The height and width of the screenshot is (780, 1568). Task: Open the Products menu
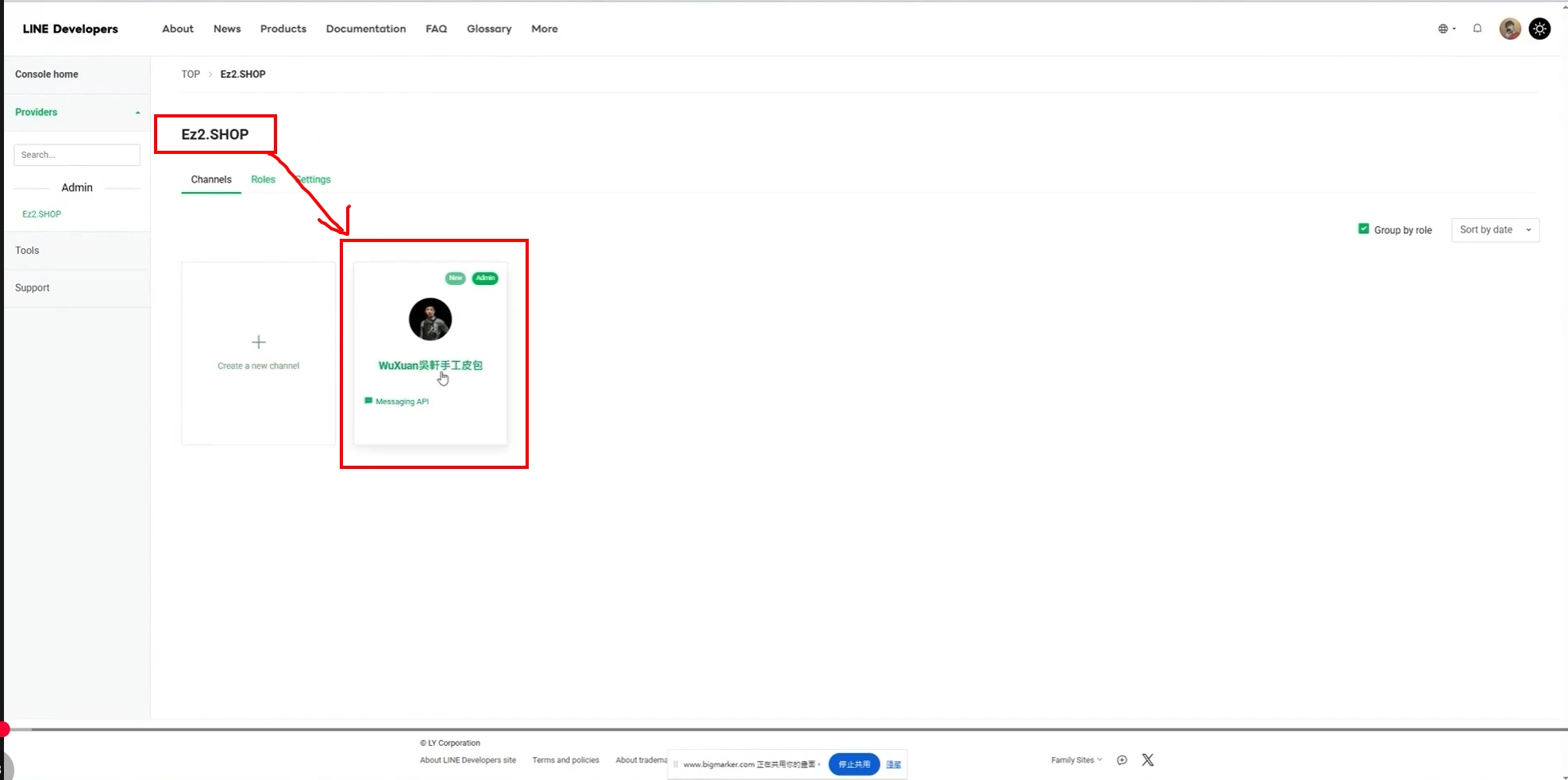[283, 29]
